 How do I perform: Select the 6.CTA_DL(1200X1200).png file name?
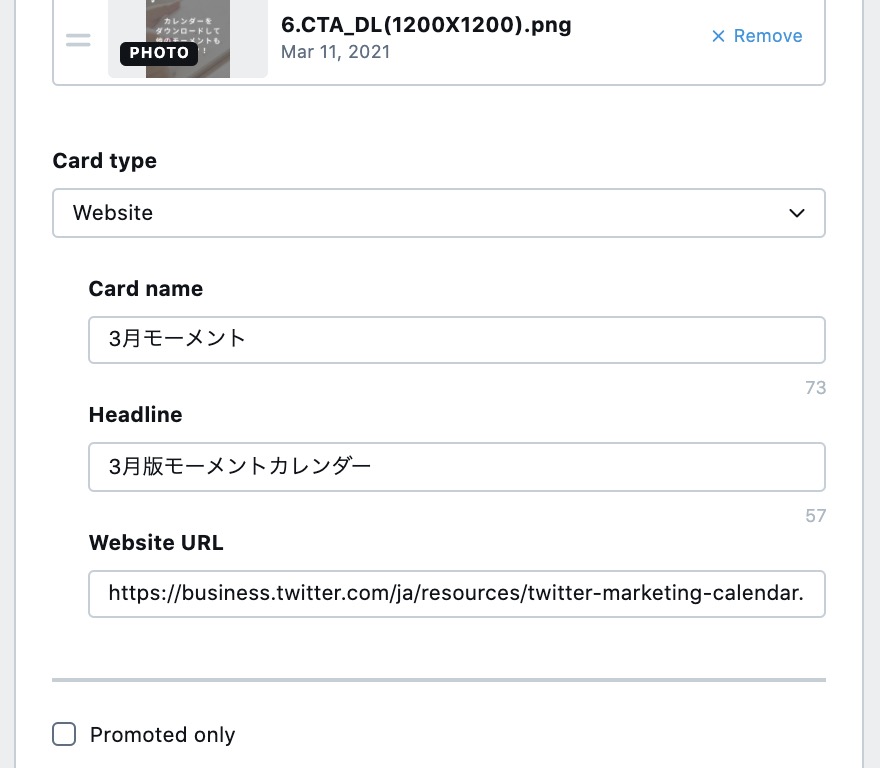click(426, 25)
